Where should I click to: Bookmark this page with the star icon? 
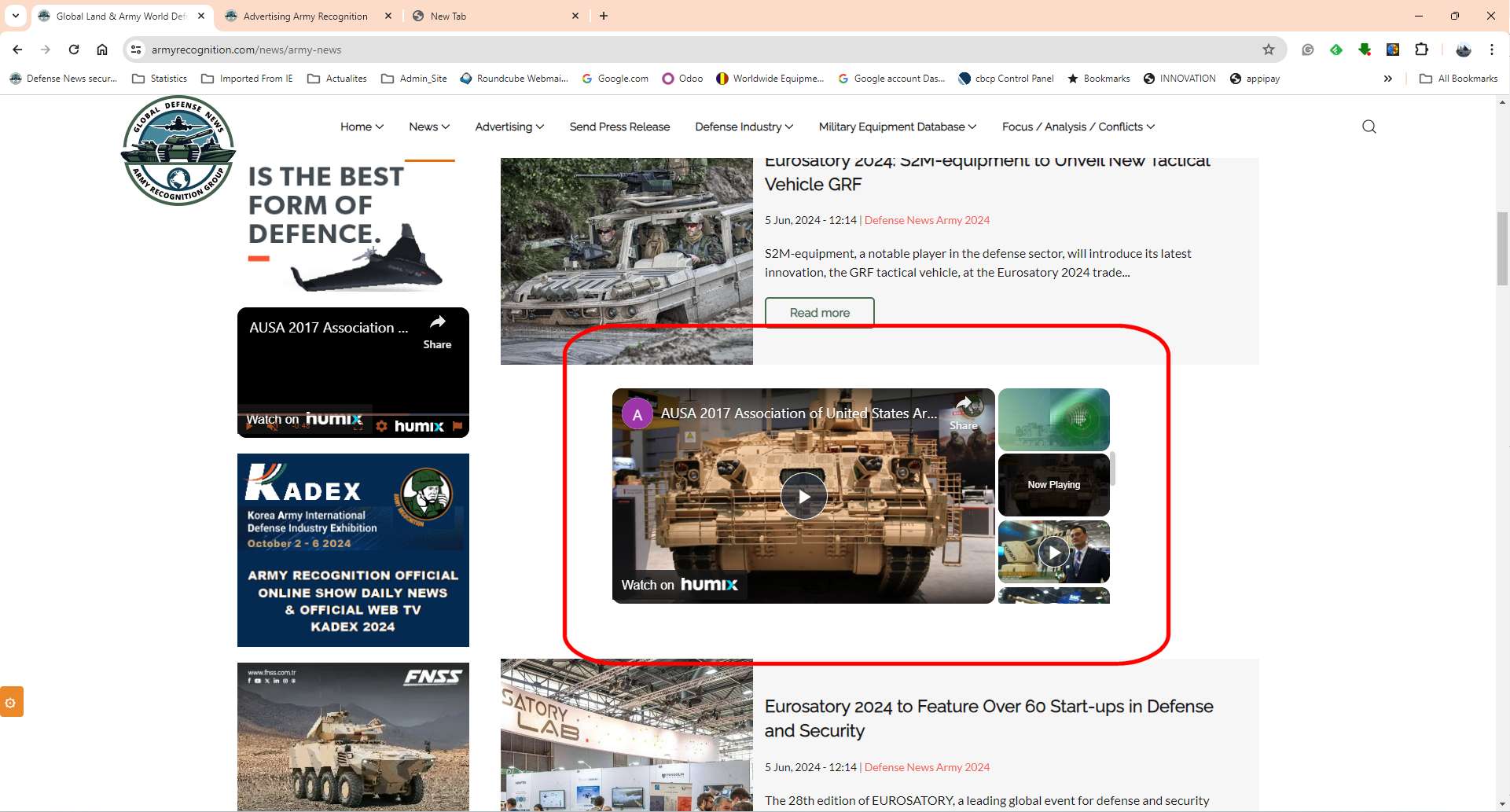tap(1268, 50)
